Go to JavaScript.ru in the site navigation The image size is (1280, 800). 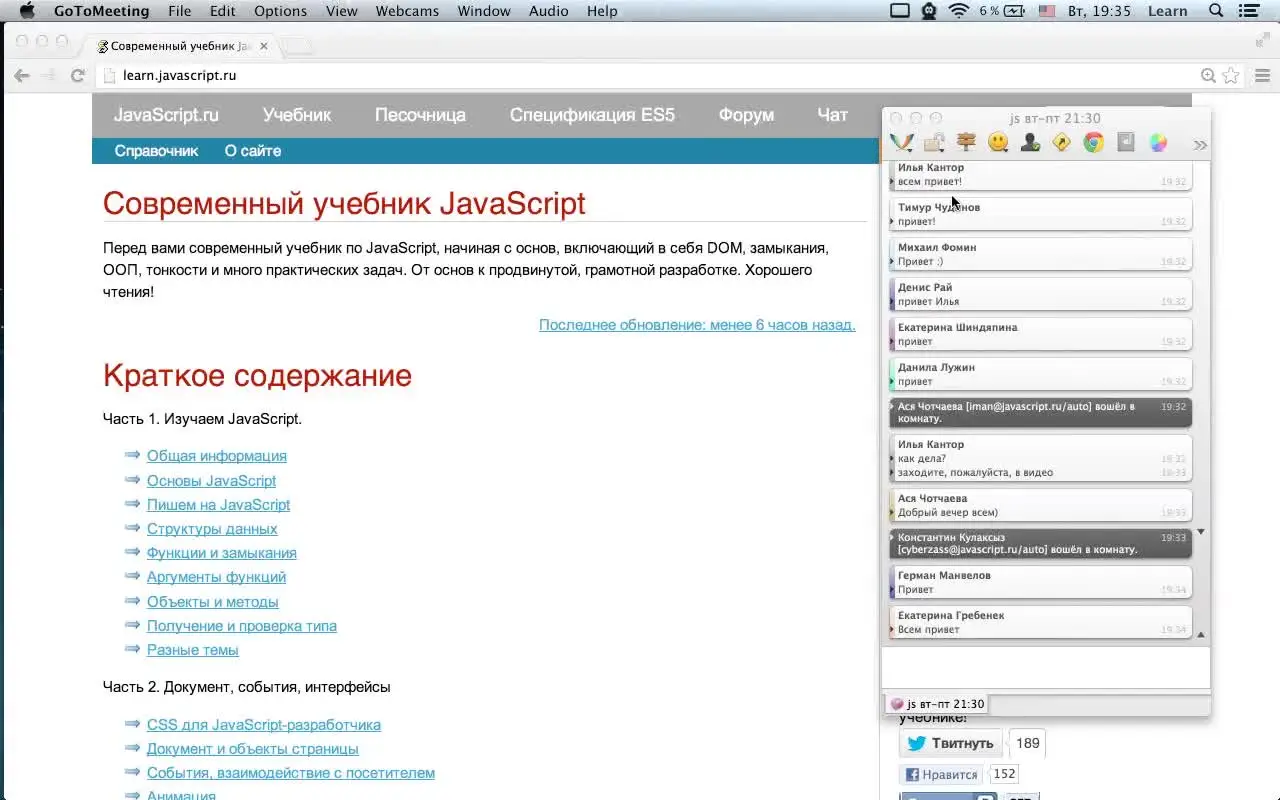coord(166,115)
